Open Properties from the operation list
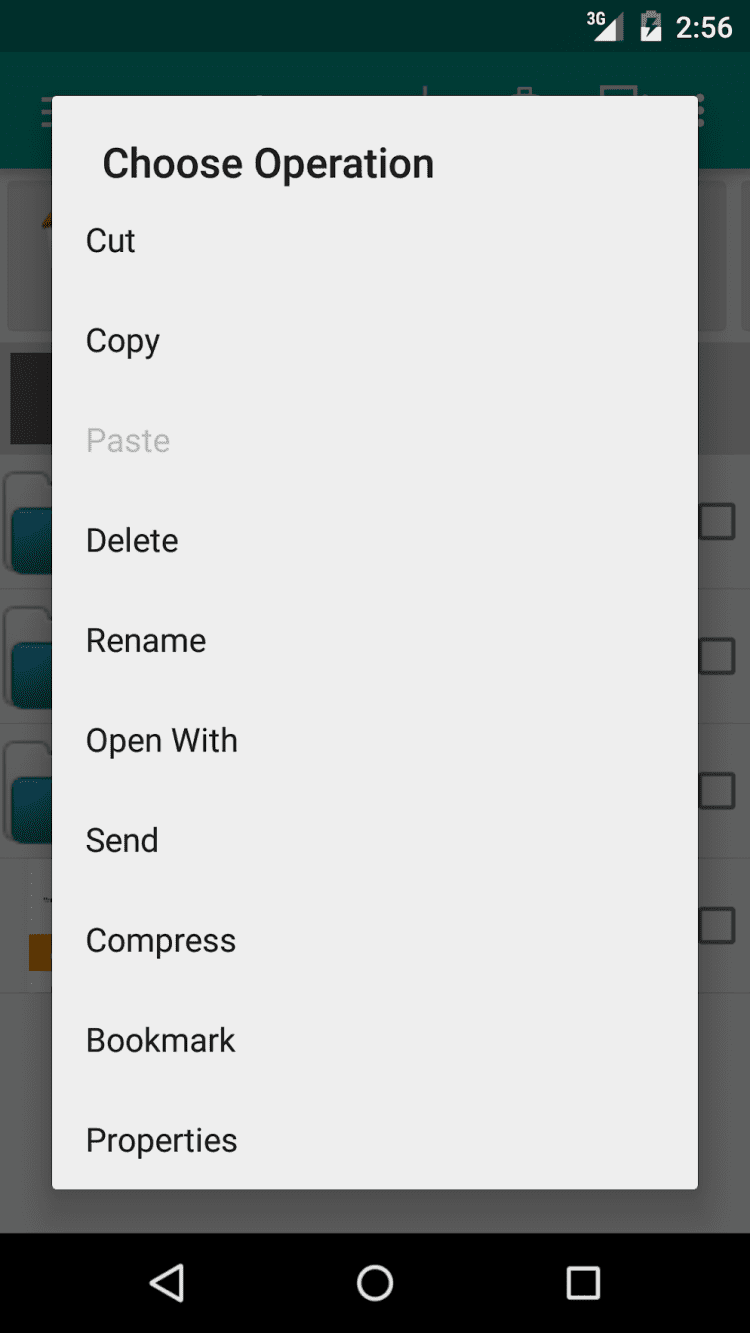 162,1141
